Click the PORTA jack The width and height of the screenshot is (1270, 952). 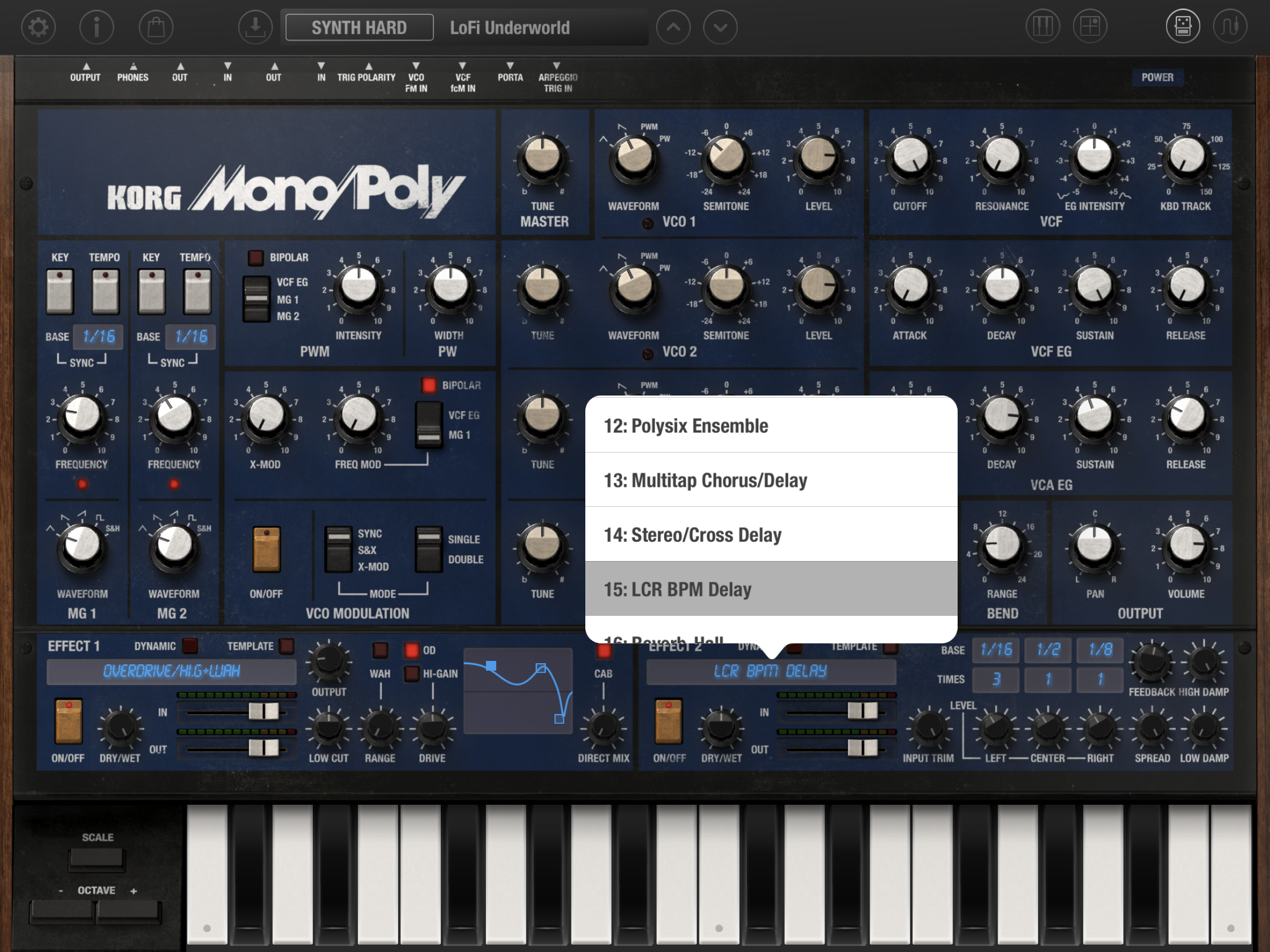click(x=510, y=73)
